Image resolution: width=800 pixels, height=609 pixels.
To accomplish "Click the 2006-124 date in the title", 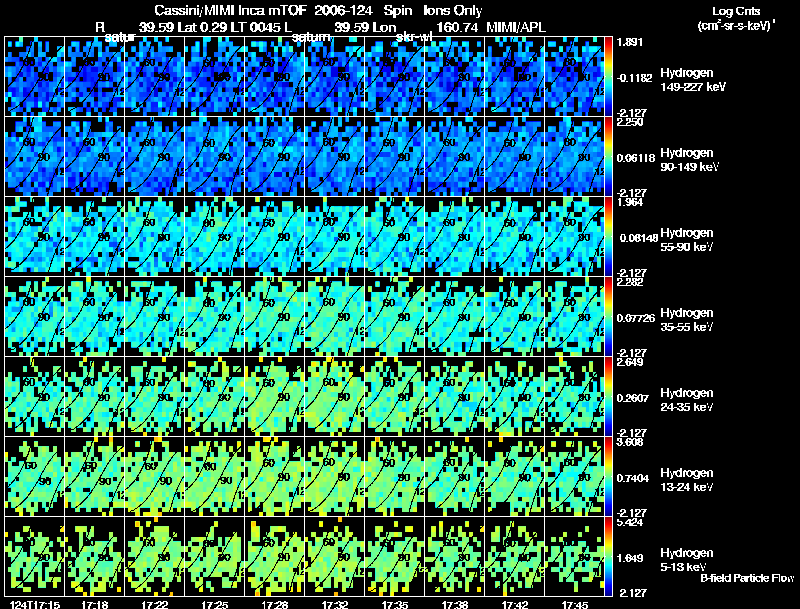I will point(343,10).
